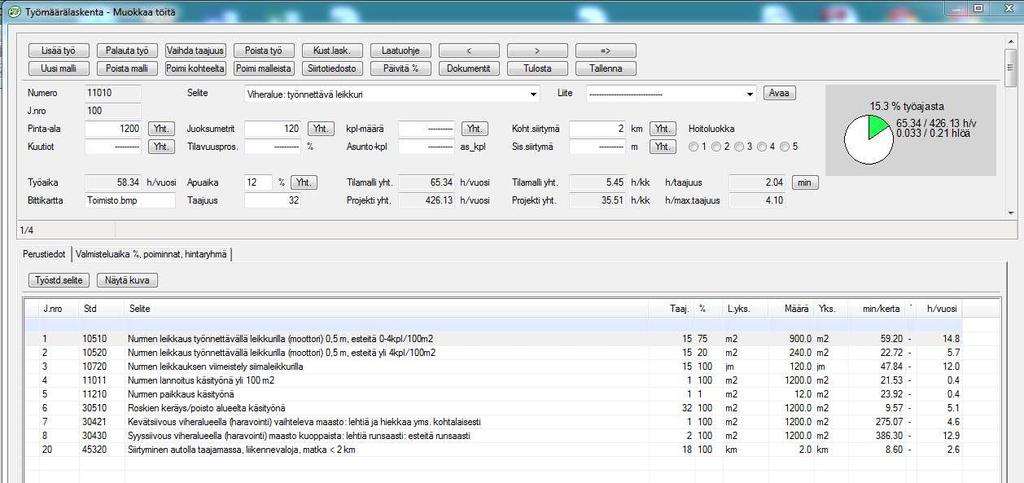Click Yht. button beside kpl-määrä

pos(475,129)
